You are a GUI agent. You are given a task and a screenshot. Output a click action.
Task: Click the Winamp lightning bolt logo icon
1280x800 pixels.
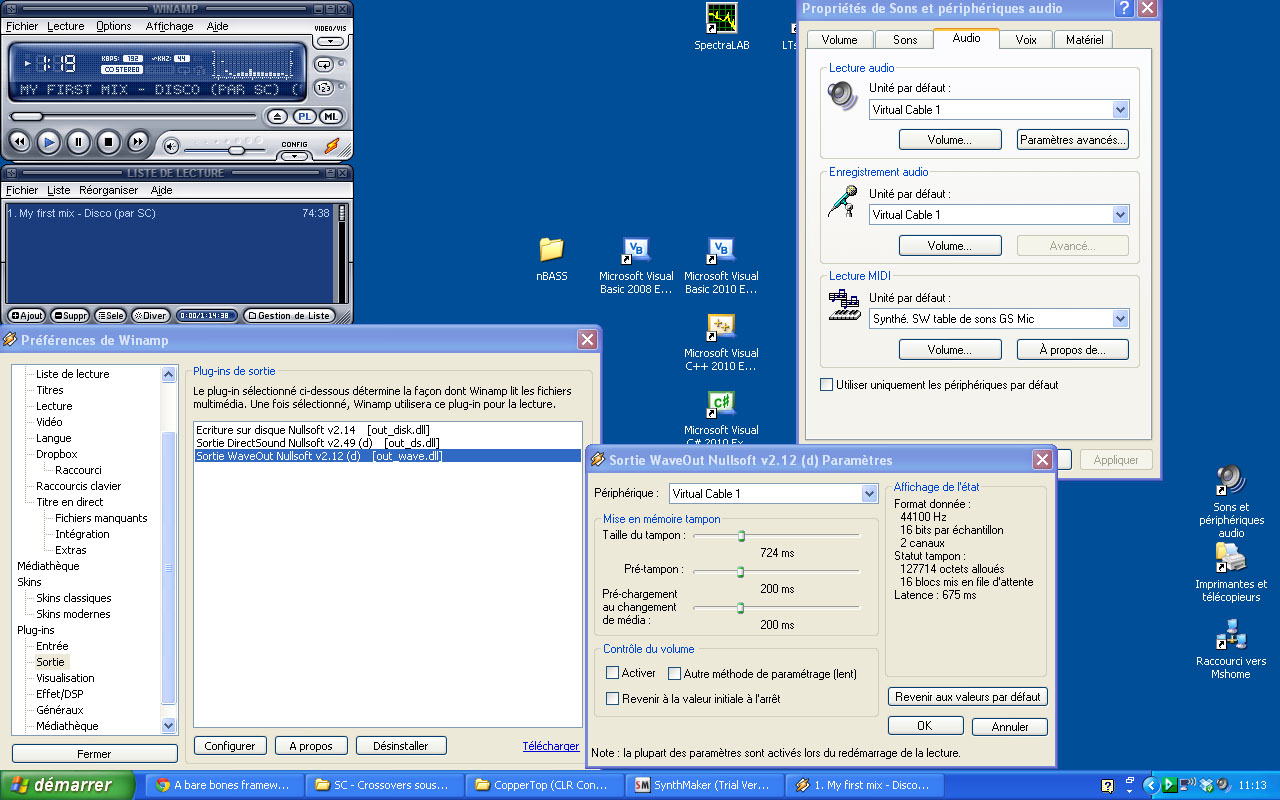pos(332,146)
